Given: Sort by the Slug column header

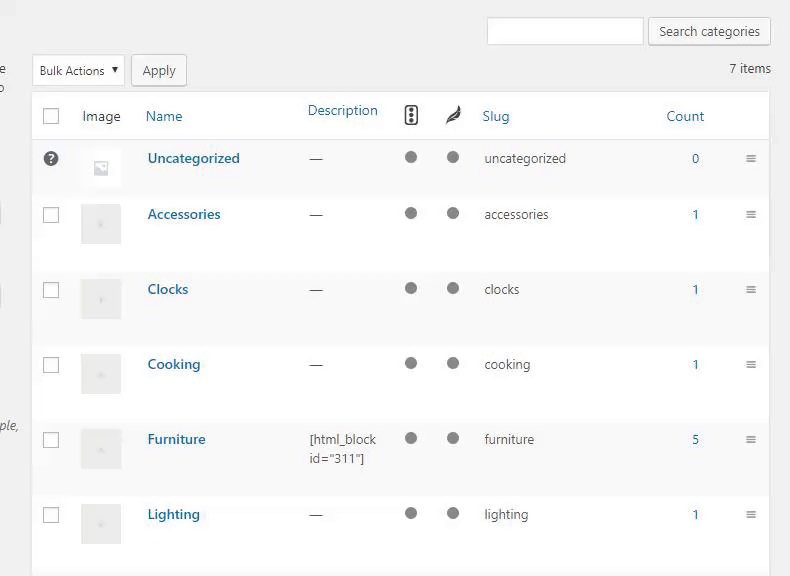Looking at the screenshot, I should (x=496, y=116).
